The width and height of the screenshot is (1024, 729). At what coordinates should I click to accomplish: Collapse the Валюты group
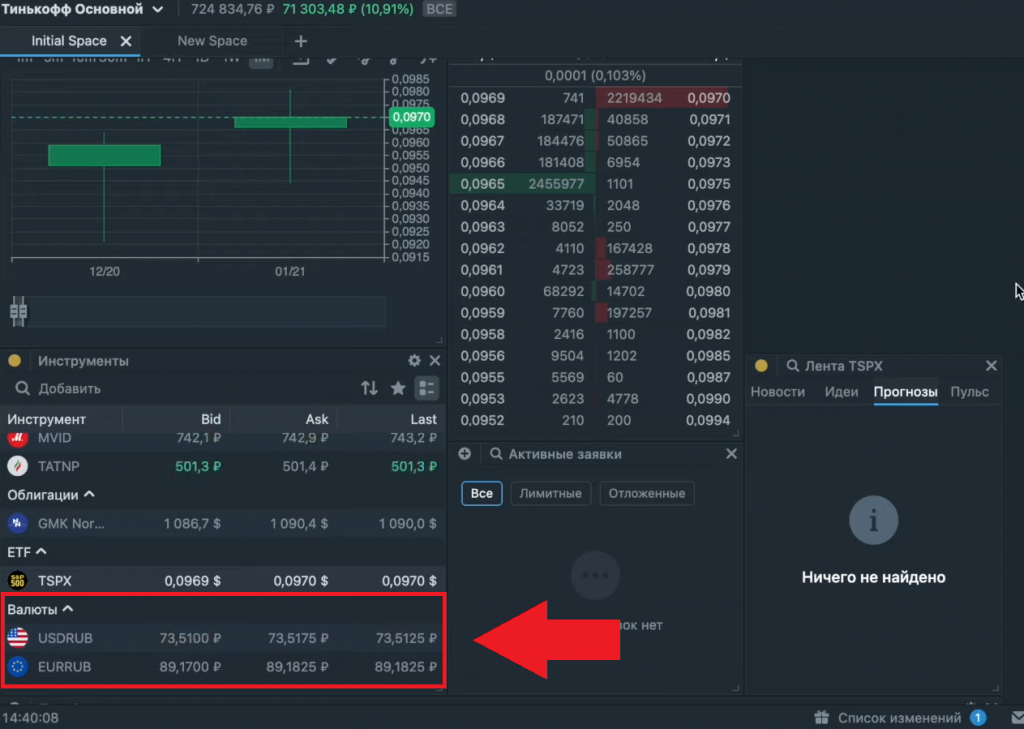40,609
